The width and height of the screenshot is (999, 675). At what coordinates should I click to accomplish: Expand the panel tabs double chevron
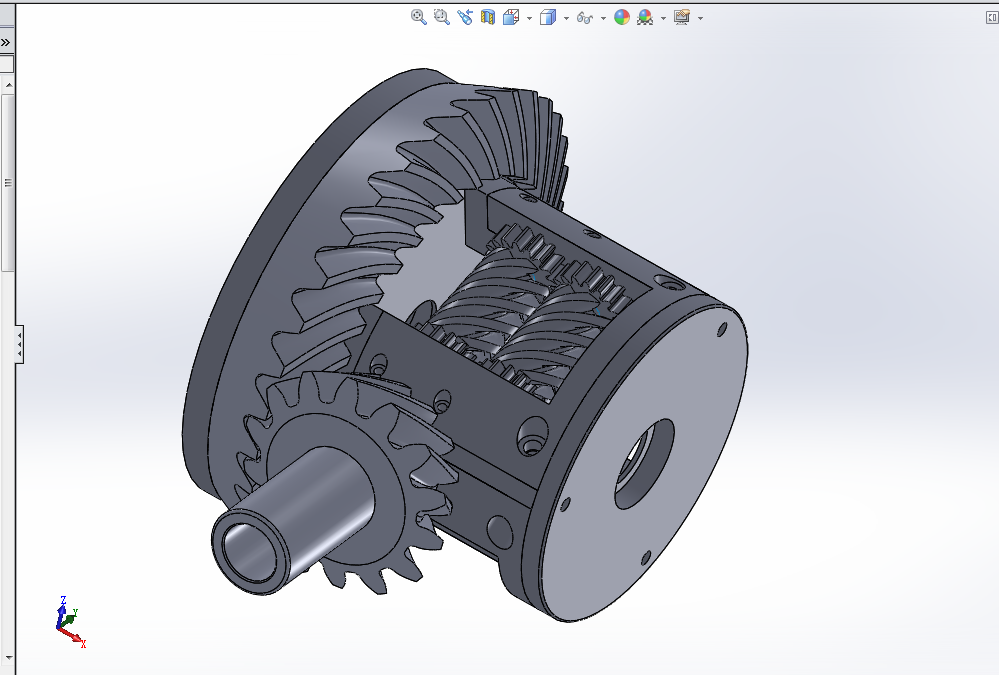[6, 43]
